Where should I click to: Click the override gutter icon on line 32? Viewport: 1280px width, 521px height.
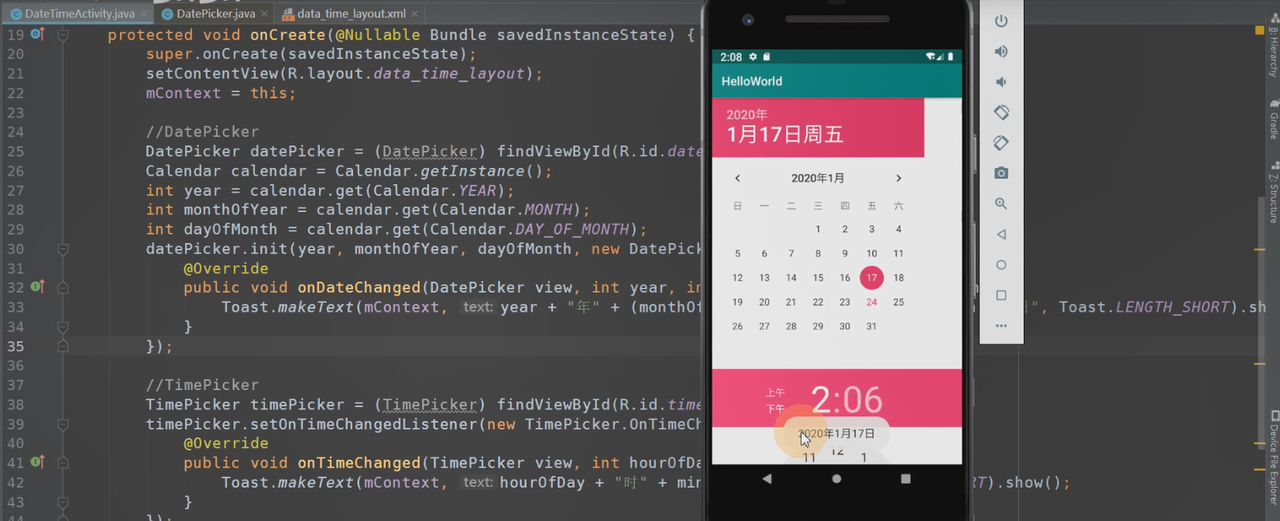tap(37, 287)
